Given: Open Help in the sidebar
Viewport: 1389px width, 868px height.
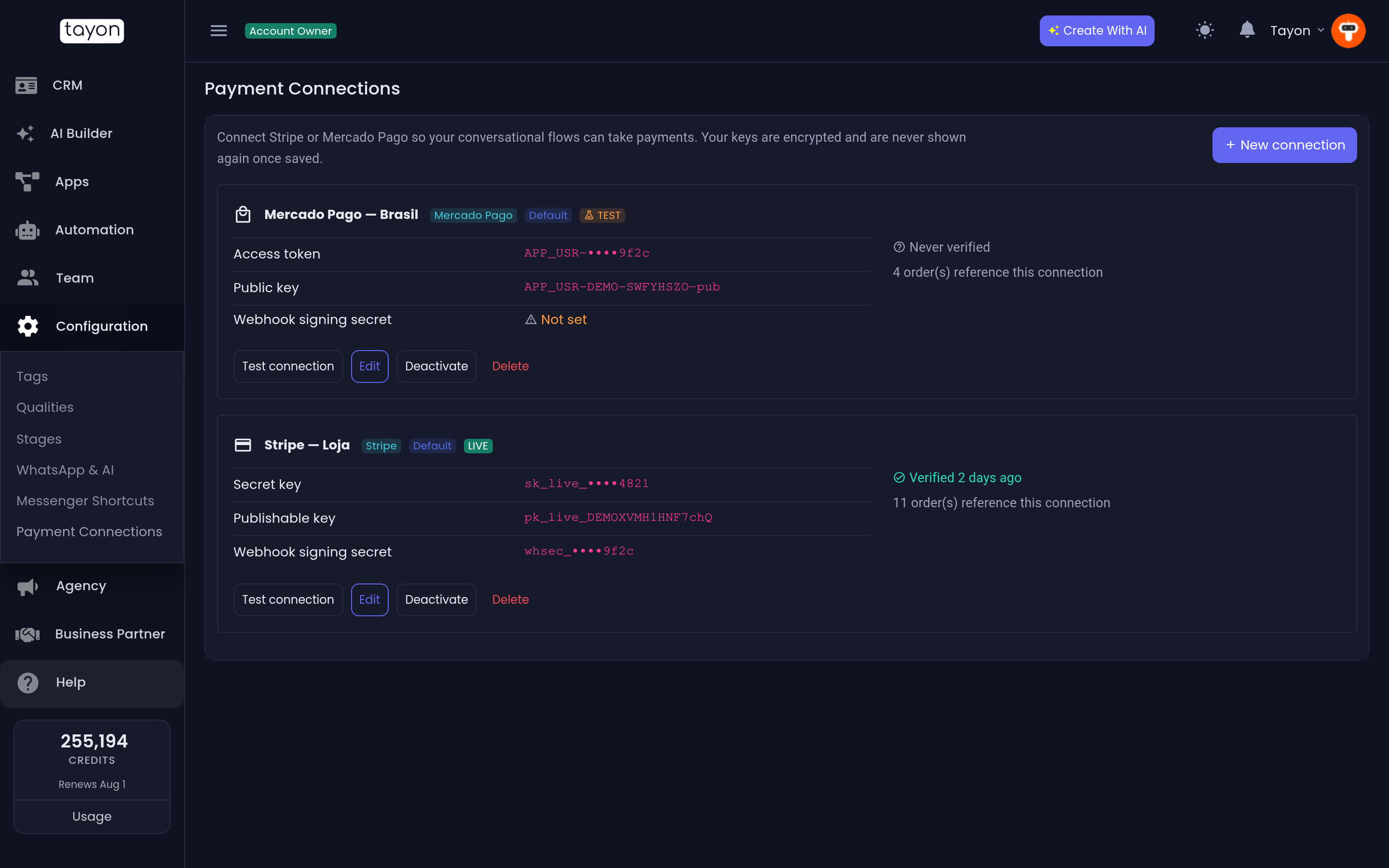Looking at the screenshot, I should pyautogui.click(x=92, y=682).
